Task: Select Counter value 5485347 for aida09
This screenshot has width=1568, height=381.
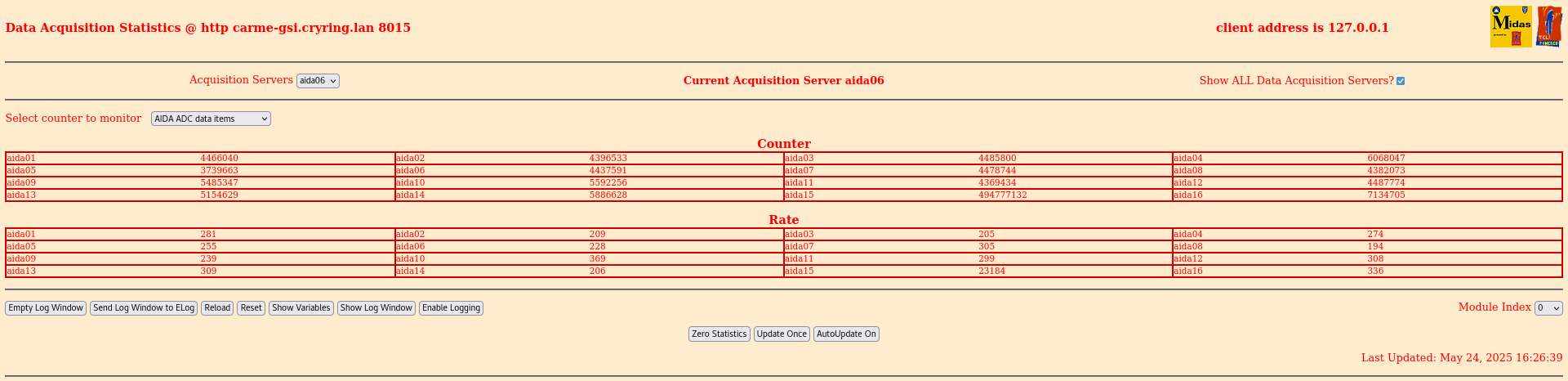Action: (x=220, y=183)
